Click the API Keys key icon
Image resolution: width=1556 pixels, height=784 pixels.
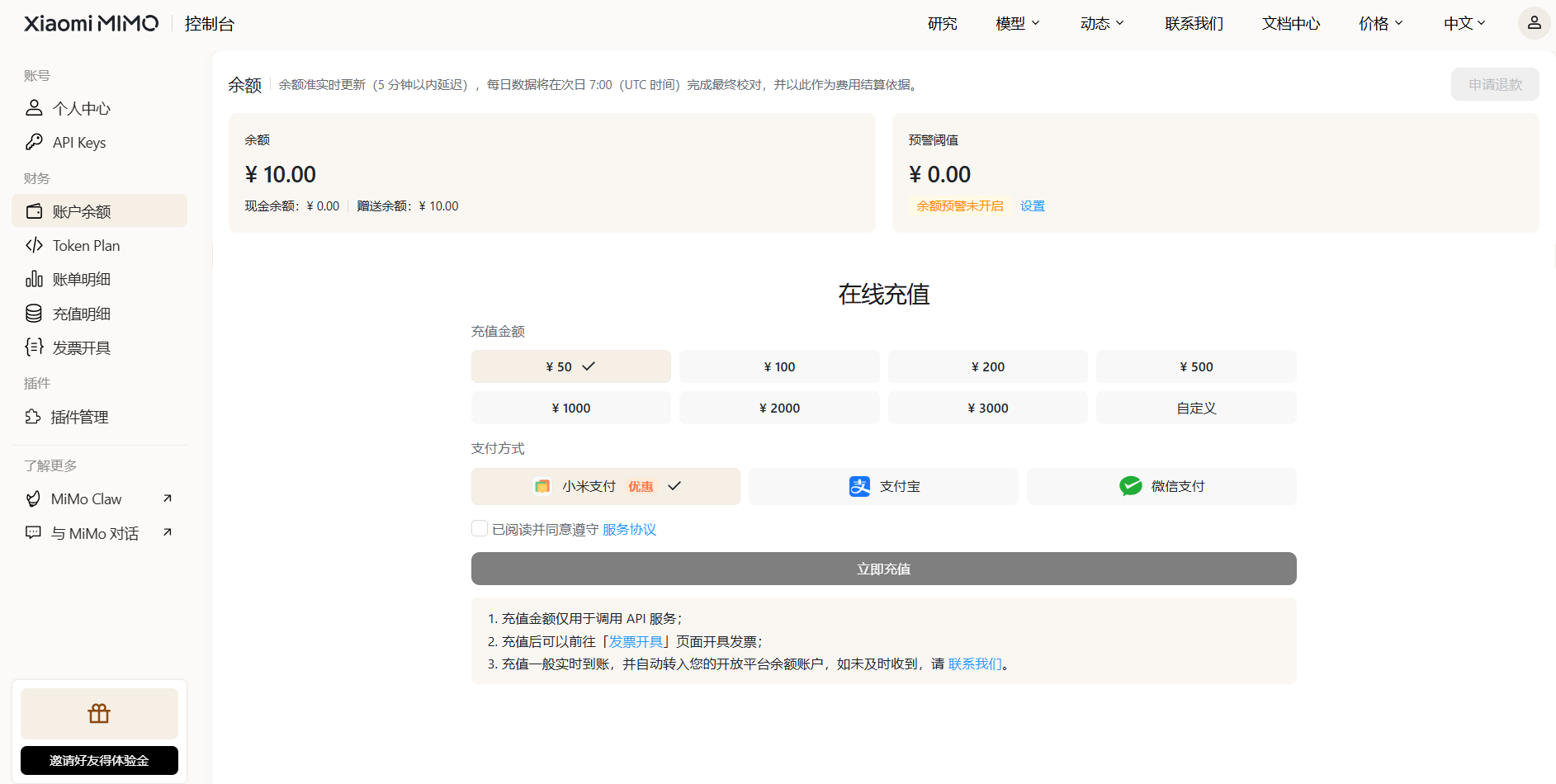click(x=34, y=142)
